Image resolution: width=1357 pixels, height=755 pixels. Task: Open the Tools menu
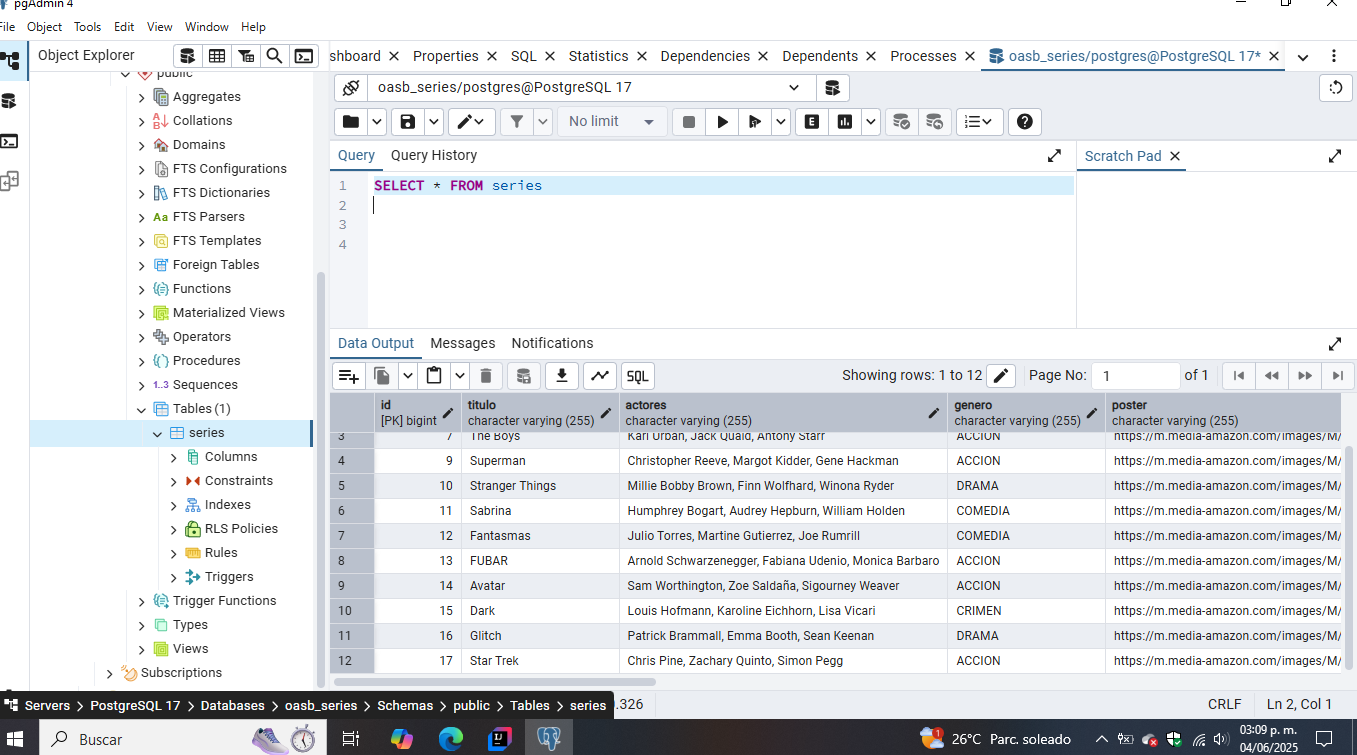[x=88, y=27]
